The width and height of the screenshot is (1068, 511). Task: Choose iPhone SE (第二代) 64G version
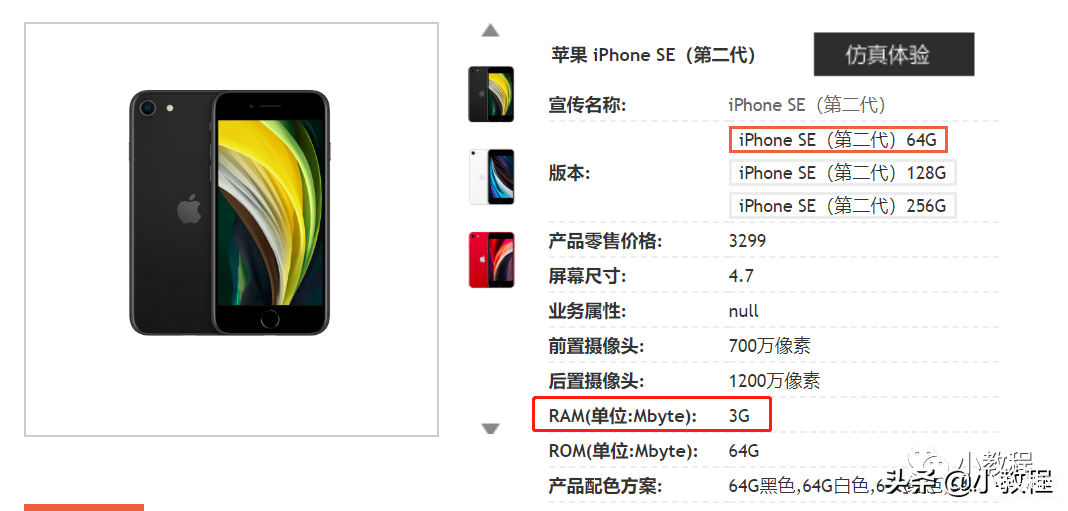coord(838,140)
